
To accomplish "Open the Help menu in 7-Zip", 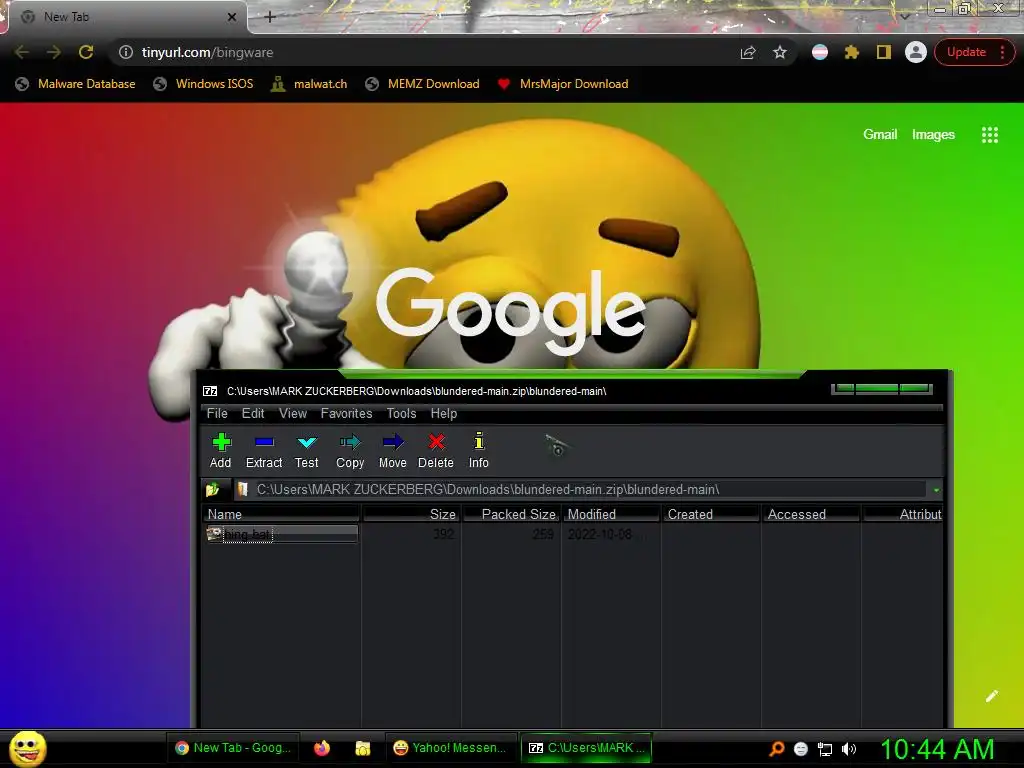I will coord(443,413).
